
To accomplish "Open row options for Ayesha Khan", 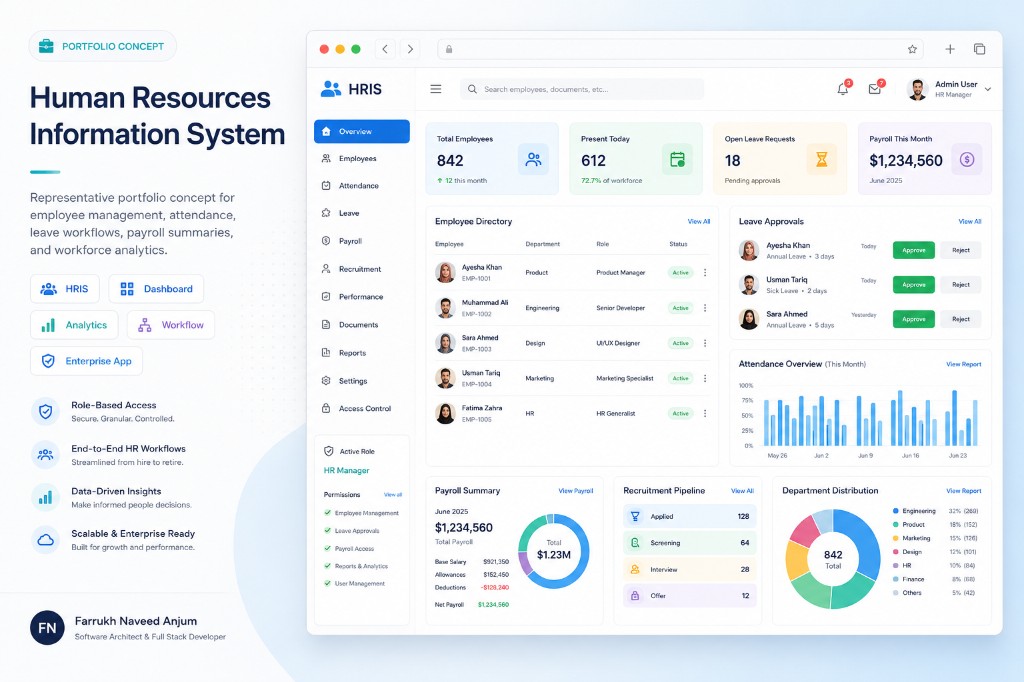I will tap(705, 272).
